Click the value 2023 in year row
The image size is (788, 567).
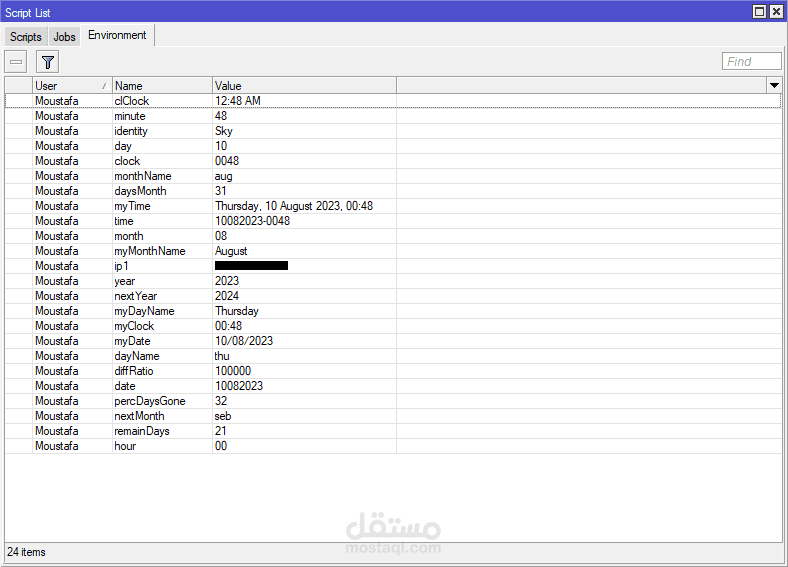(x=227, y=281)
